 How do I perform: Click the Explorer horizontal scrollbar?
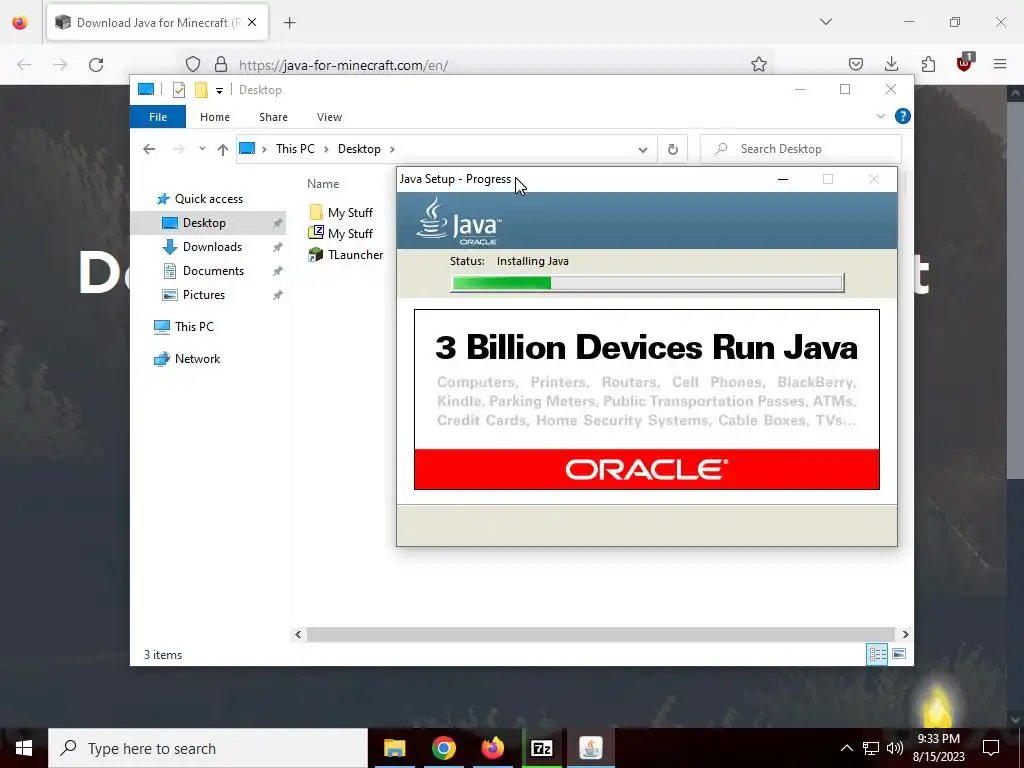(600, 634)
